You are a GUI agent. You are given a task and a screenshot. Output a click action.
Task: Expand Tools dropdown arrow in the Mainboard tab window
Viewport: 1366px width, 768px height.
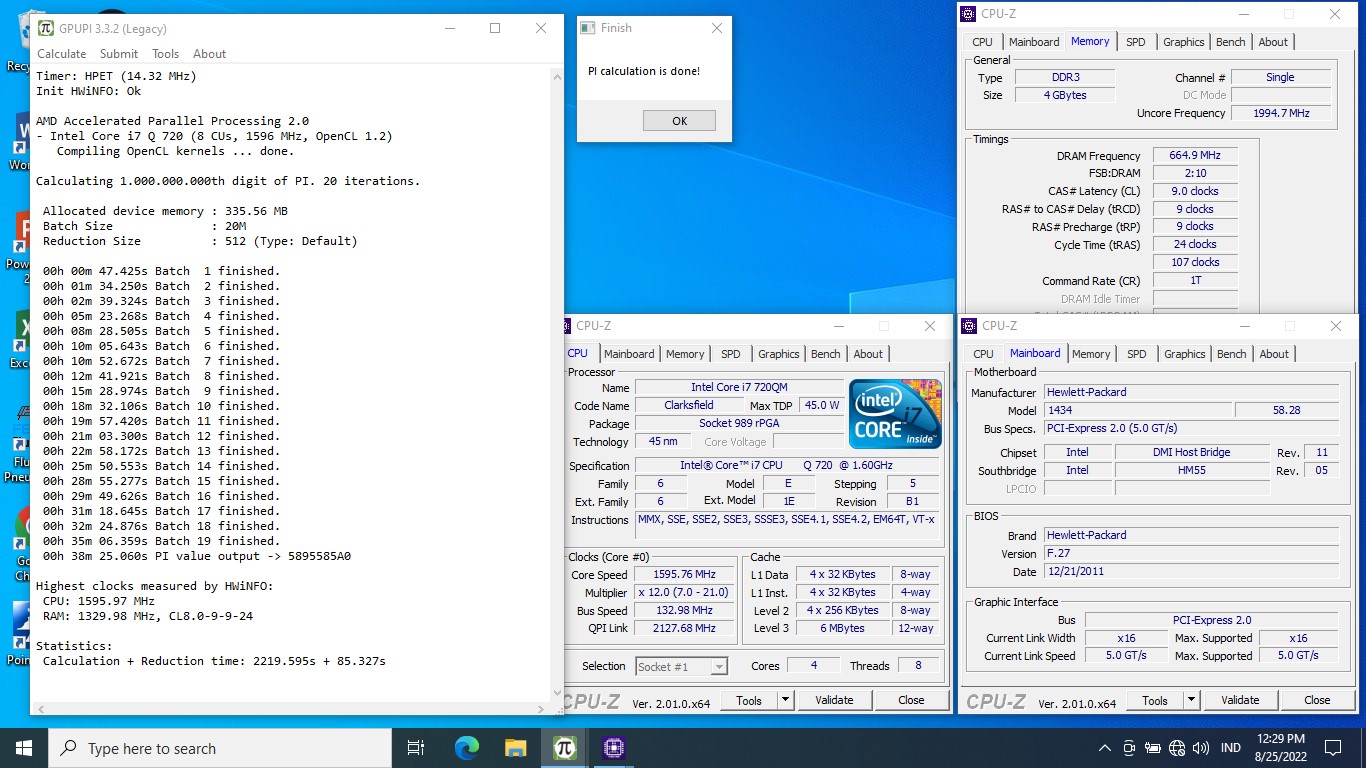click(1191, 701)
